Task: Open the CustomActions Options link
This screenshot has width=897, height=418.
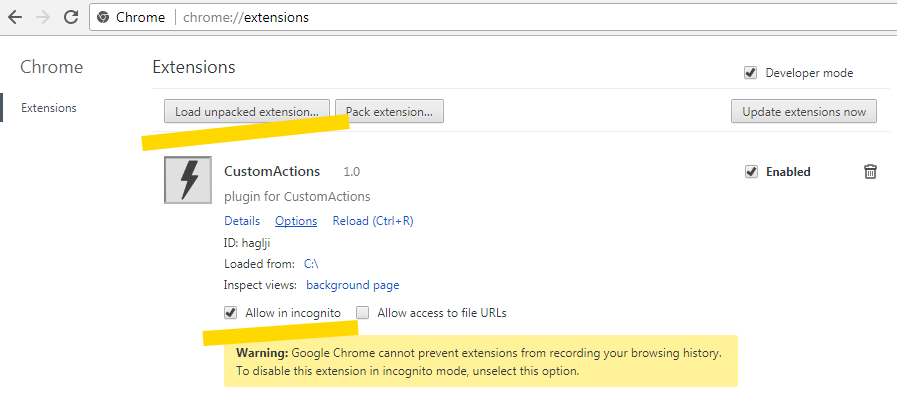Action: pos(296,221)
